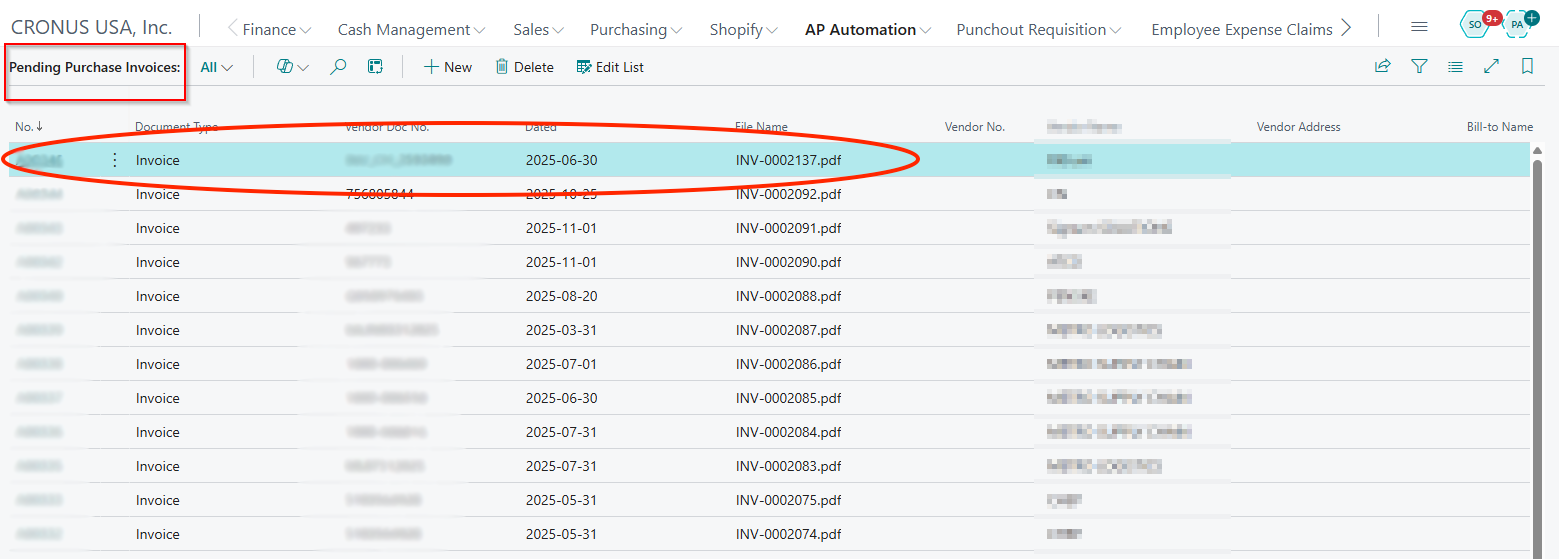Click the Edit List button
Viewport: 1559px width, 559px height.
pos(610,67)
